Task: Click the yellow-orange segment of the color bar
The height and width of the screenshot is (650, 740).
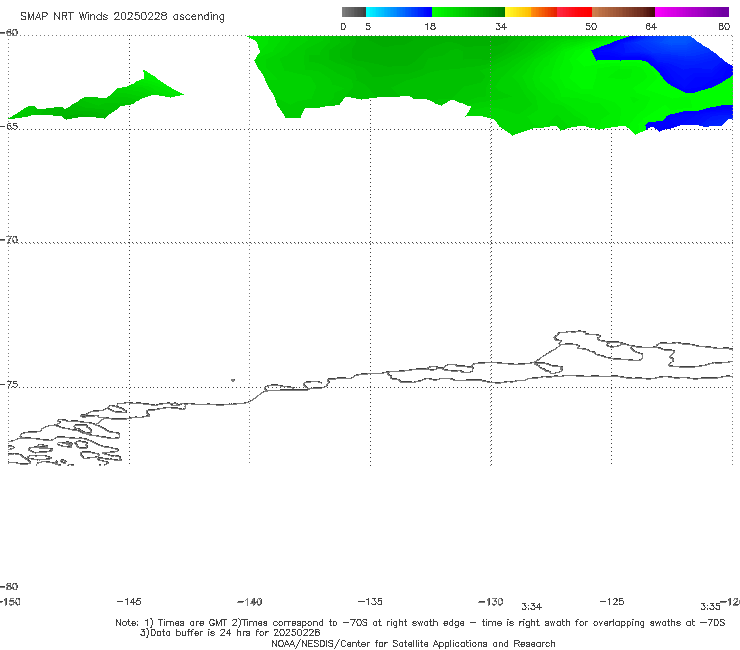Action: (531, 12)
